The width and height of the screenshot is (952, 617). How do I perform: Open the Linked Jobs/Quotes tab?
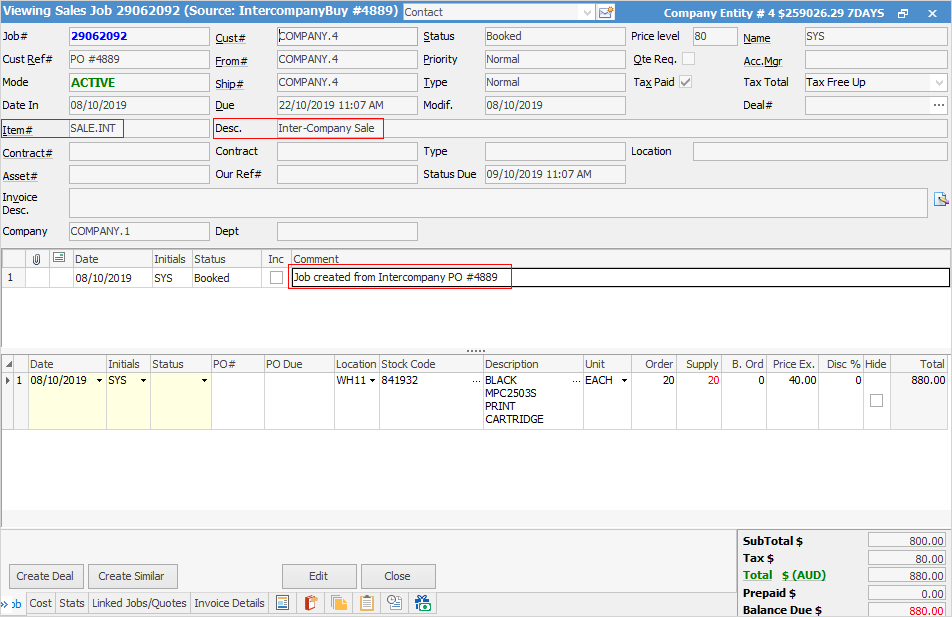pyautogui.click(x=139, y=603)
